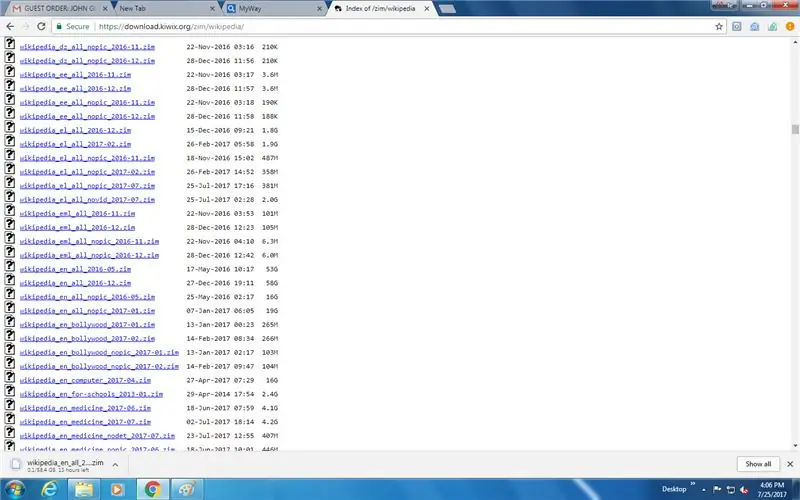The width and height of the screenshot is (800, 500).
Task: Open File Explorer from the taskbar
Action: 84,489
